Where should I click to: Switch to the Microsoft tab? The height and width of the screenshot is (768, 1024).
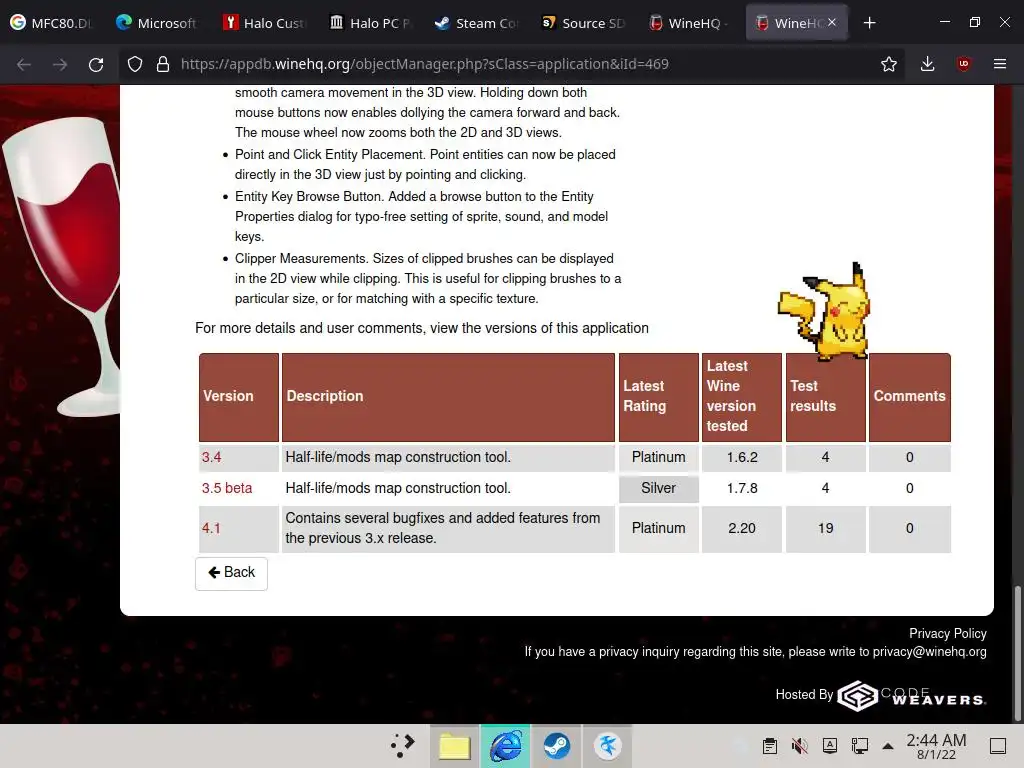click(157, 23)
